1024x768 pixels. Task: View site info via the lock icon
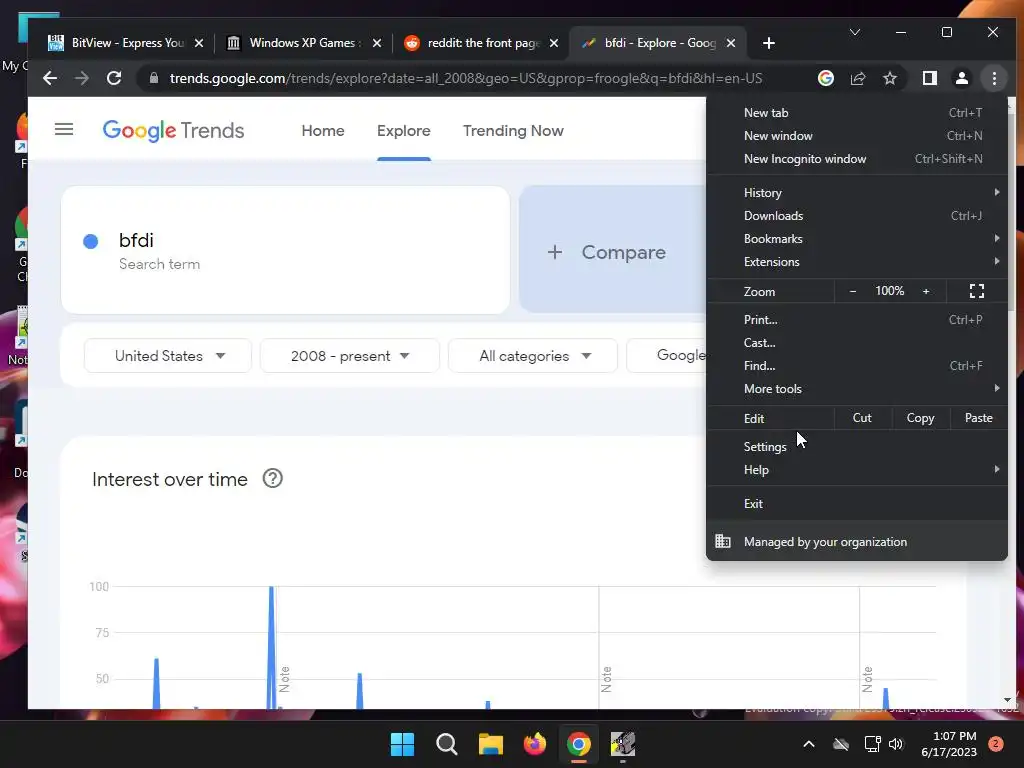(153, 78)
